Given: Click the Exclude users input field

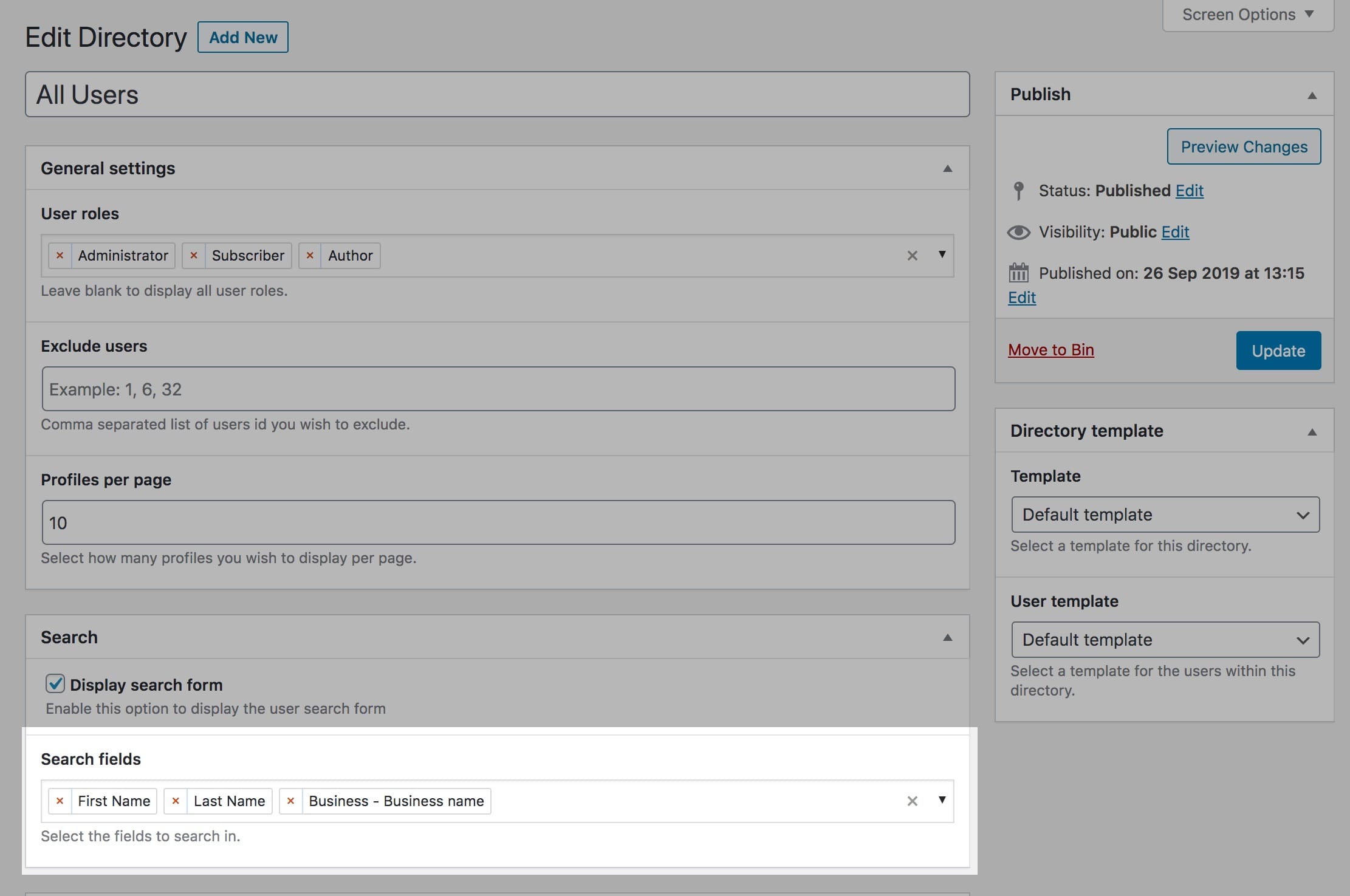Looking at the screenshot, I should click(497, 388).
